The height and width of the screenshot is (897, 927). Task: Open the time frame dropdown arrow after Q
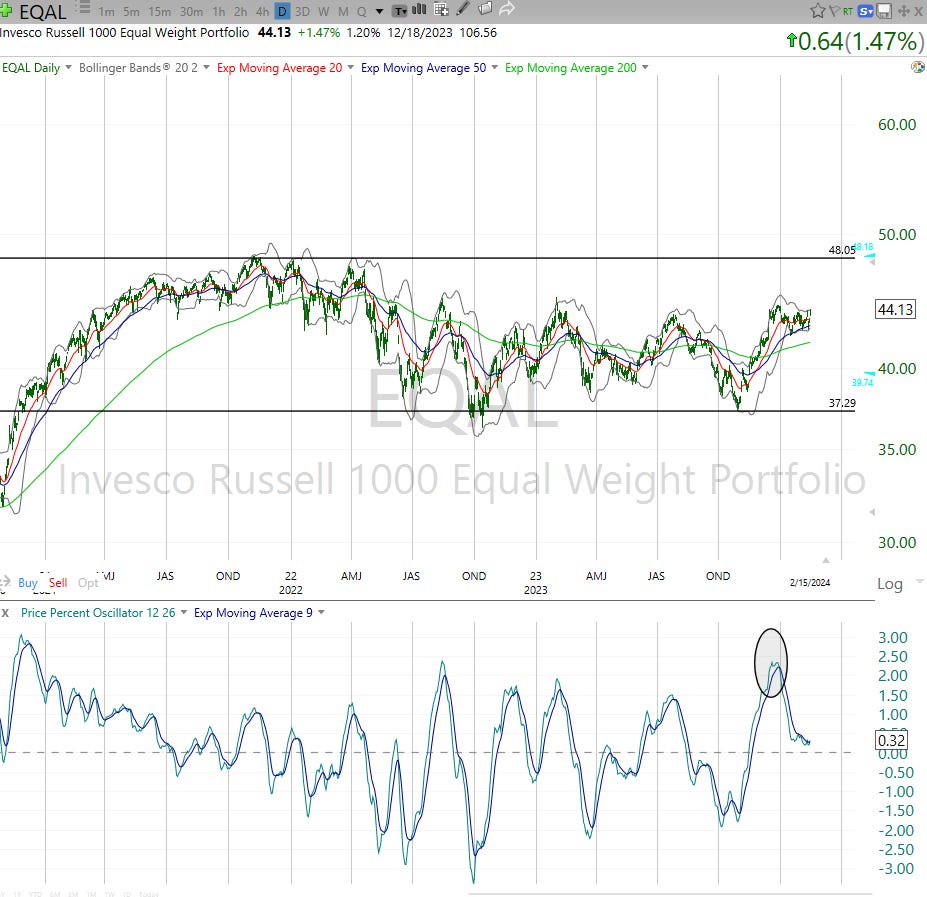(379, 11)
